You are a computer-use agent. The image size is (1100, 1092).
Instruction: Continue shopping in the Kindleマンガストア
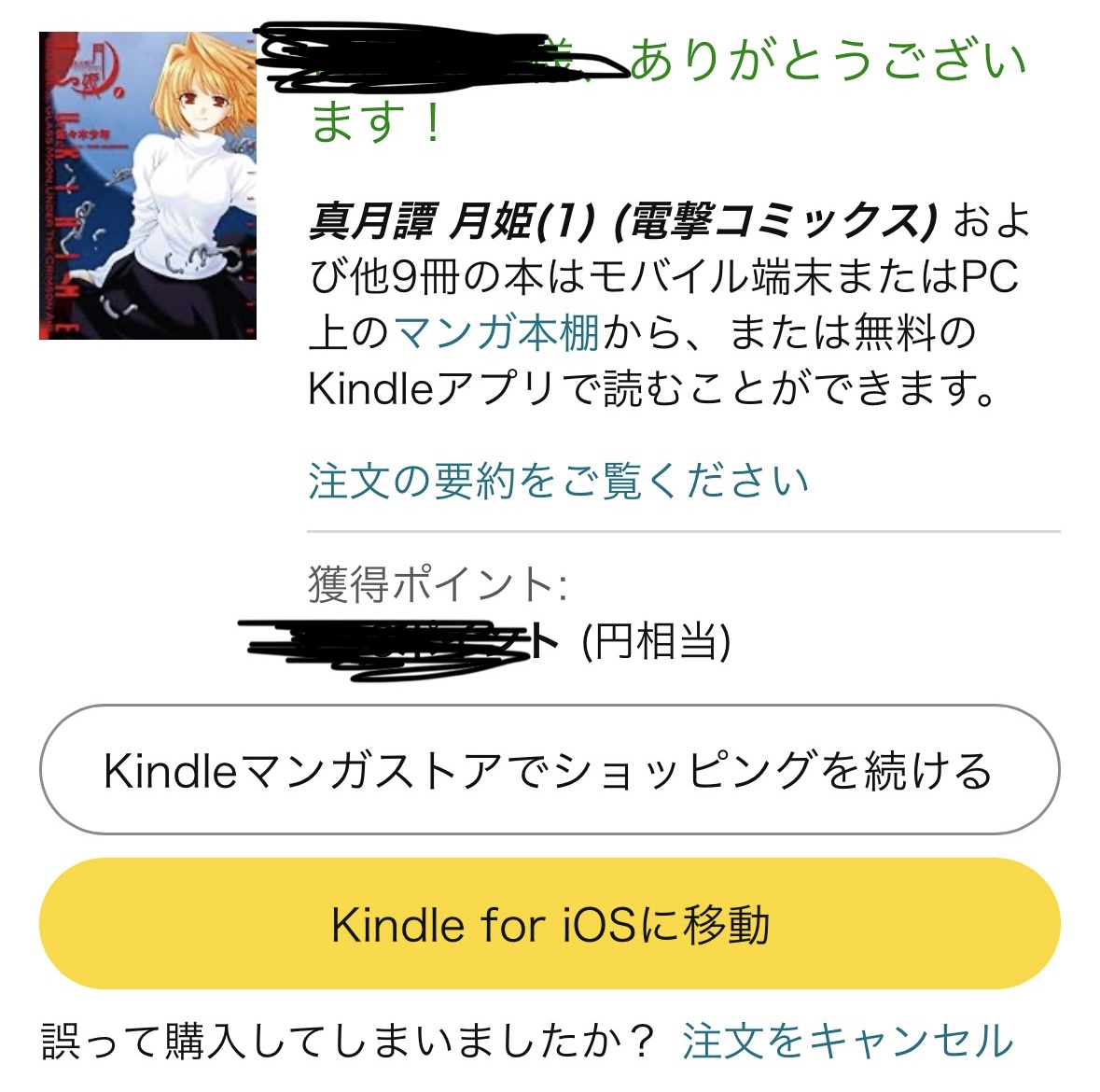click(x=550, y=770)
